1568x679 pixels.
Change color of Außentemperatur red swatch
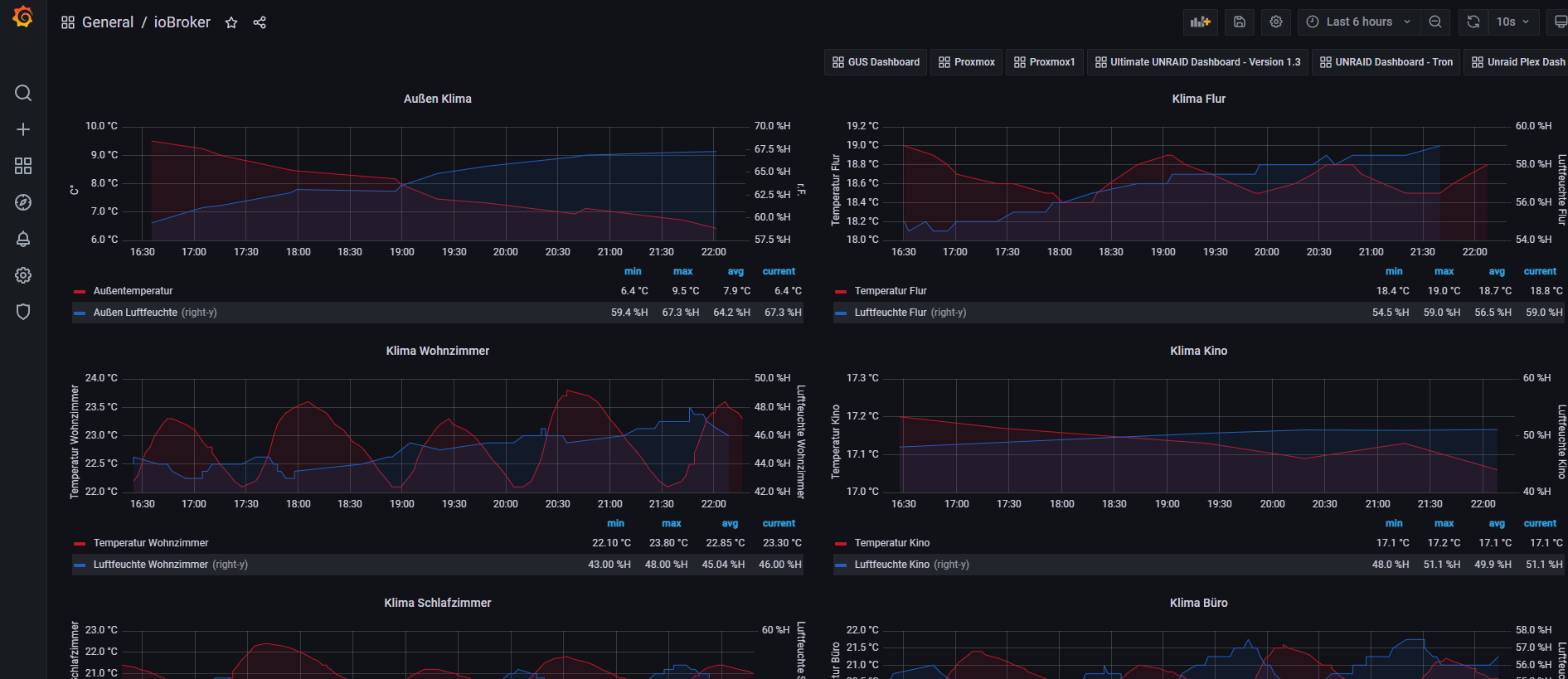[80, 292]
